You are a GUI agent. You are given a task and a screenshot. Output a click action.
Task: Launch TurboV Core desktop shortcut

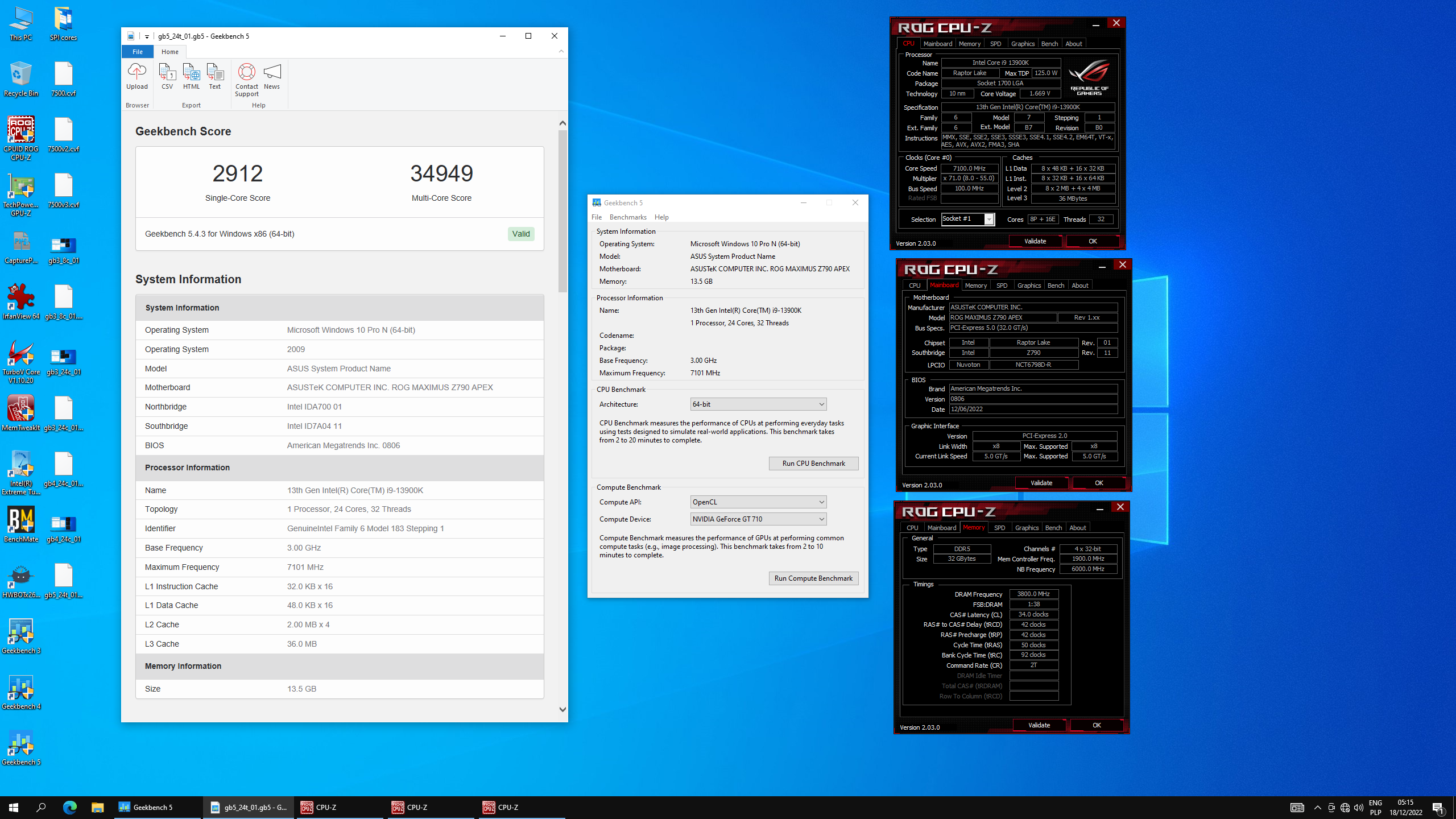pos(21,362)
